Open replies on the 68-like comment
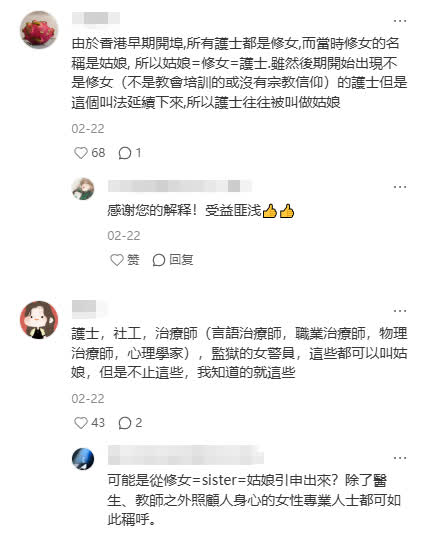Viewport: 428px width, 535px height. tap(130, 153)
